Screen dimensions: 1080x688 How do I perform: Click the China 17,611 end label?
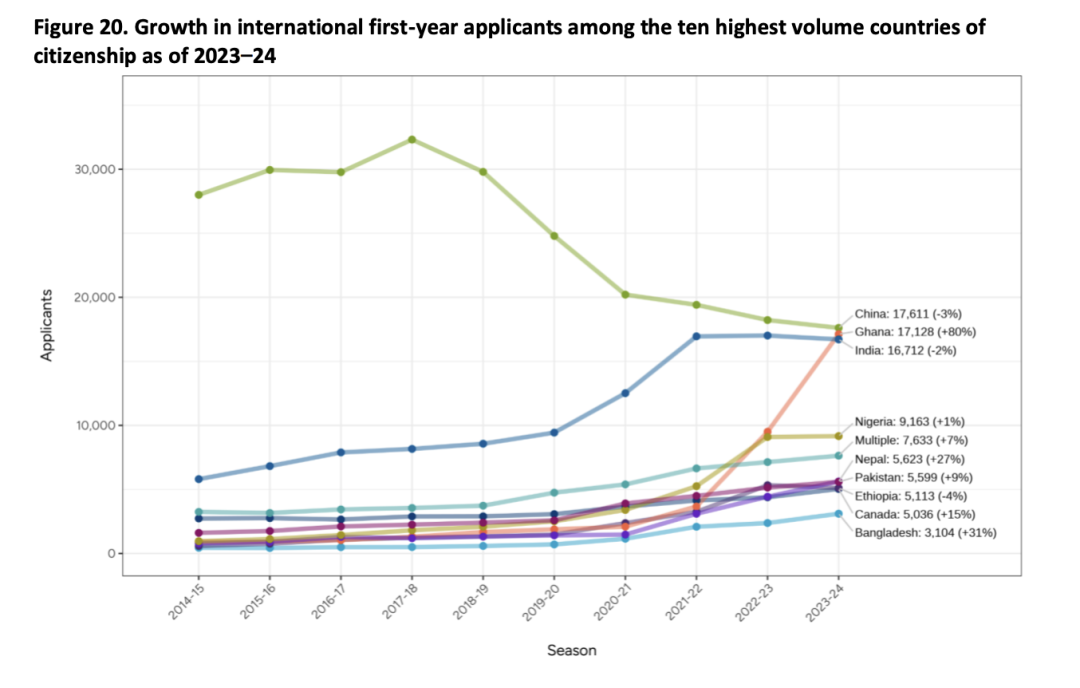click(908, 314)
